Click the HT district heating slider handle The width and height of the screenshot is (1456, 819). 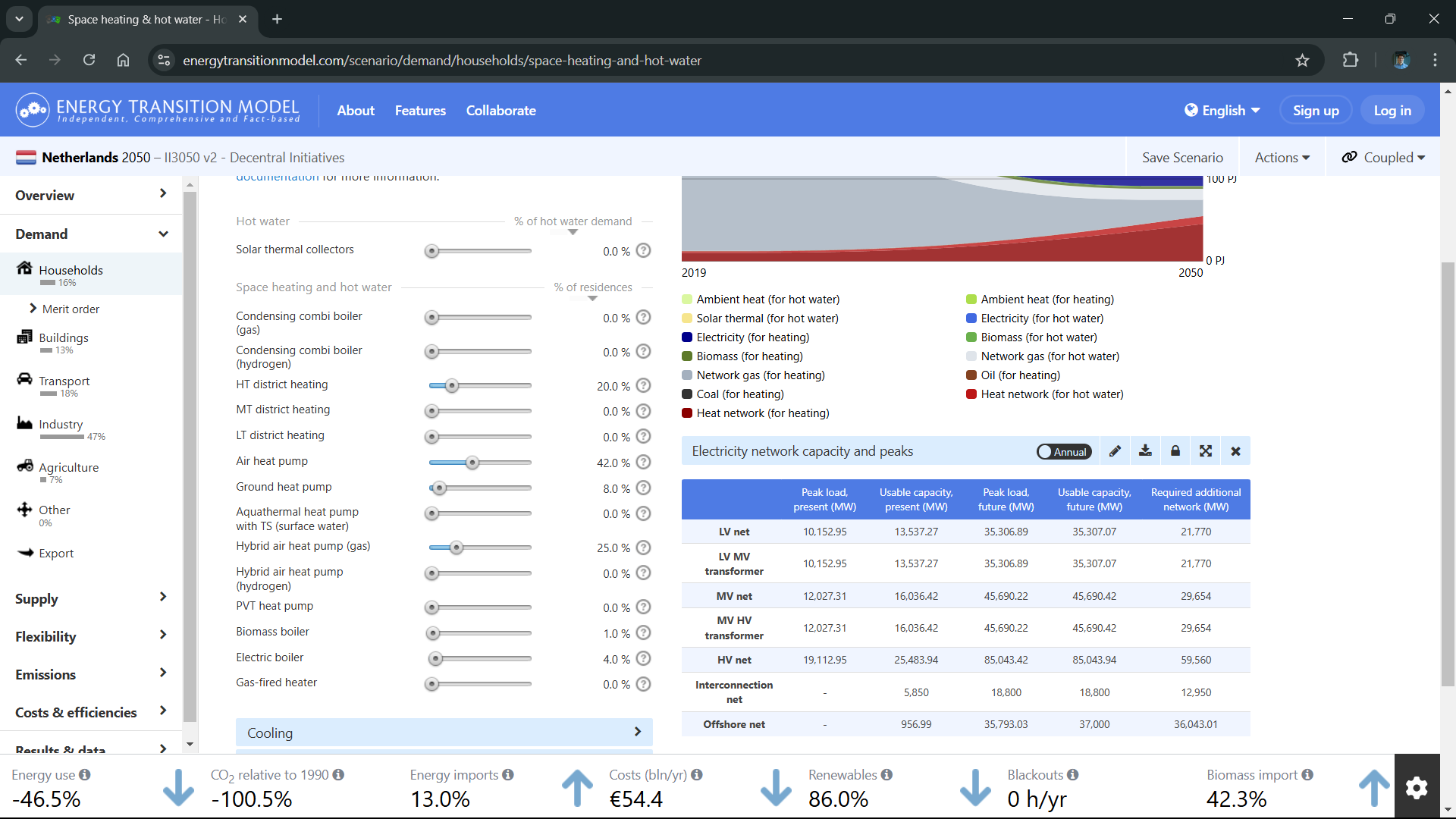click(452, 386)
